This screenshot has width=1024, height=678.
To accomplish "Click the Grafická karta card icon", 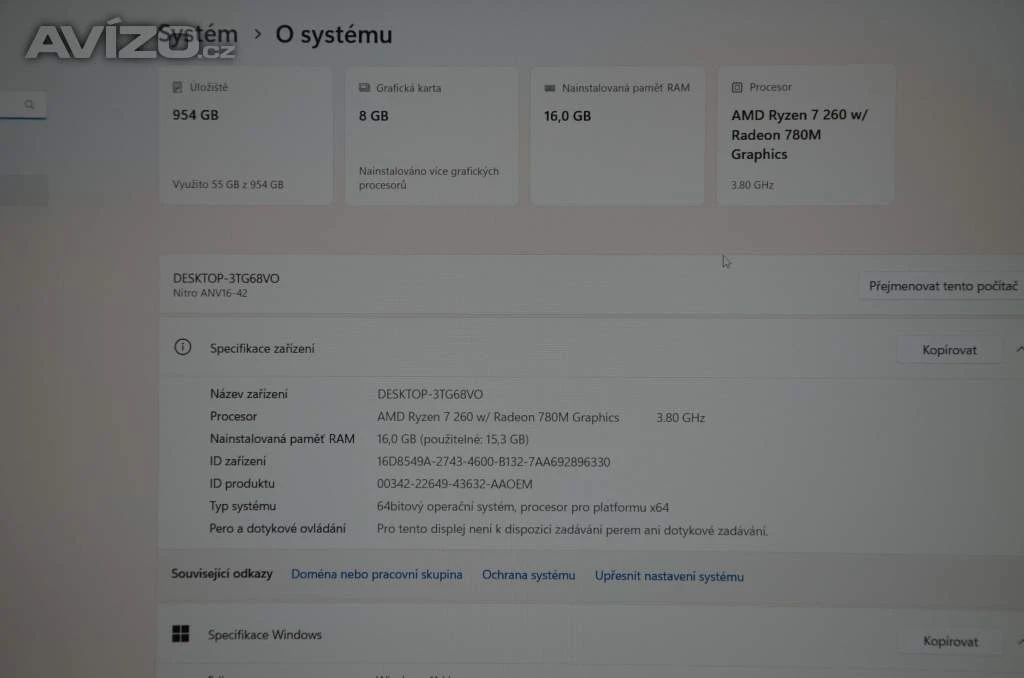I will point(365,88).
